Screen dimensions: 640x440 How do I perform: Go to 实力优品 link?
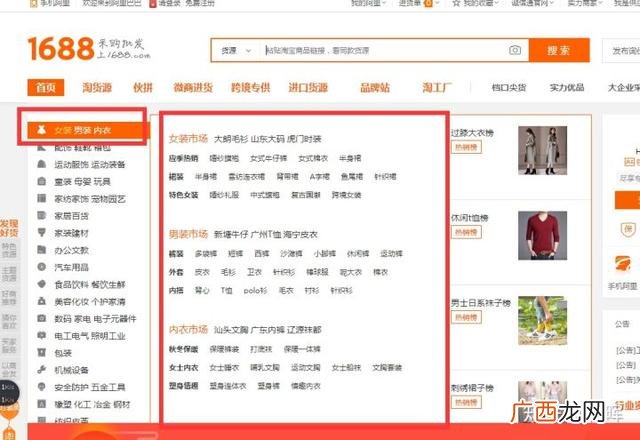567,87
